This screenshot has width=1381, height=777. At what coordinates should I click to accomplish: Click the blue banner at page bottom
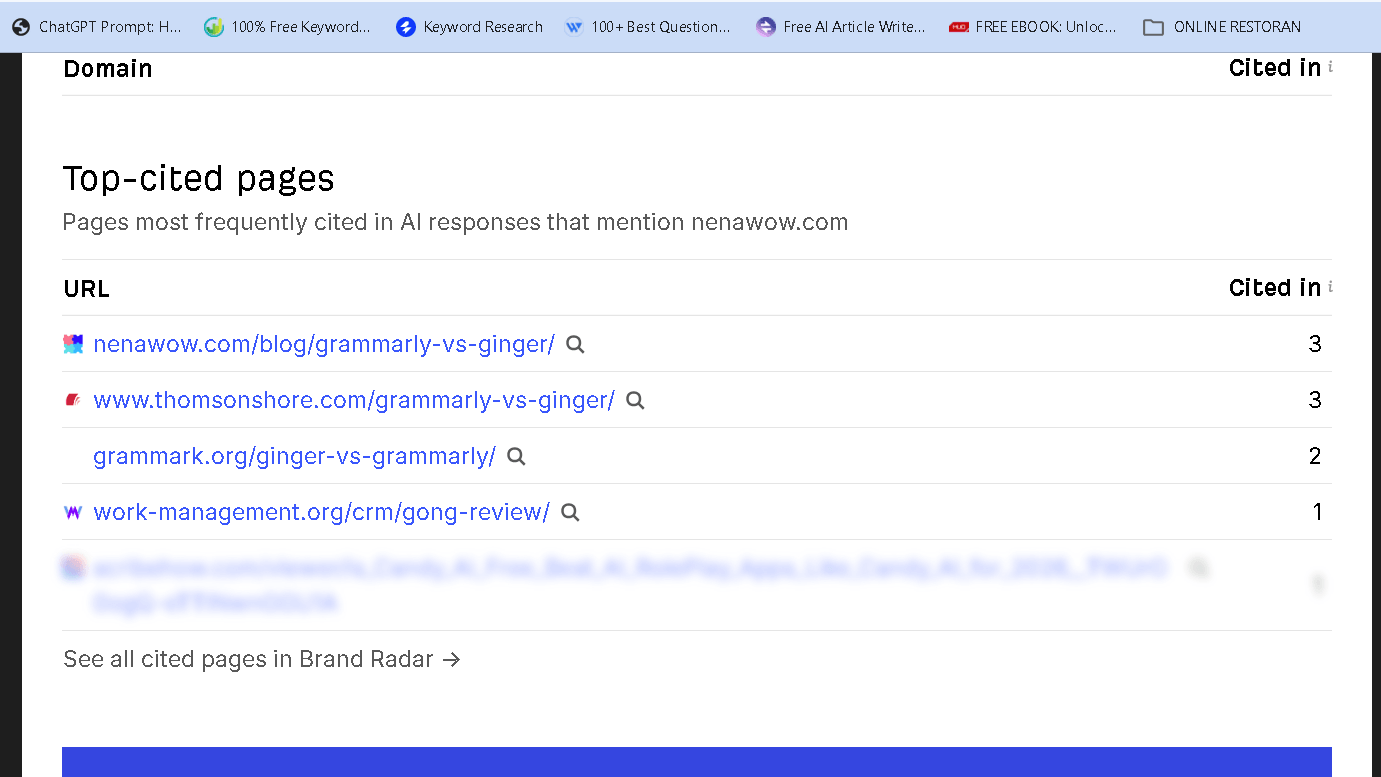pos(696,762)
